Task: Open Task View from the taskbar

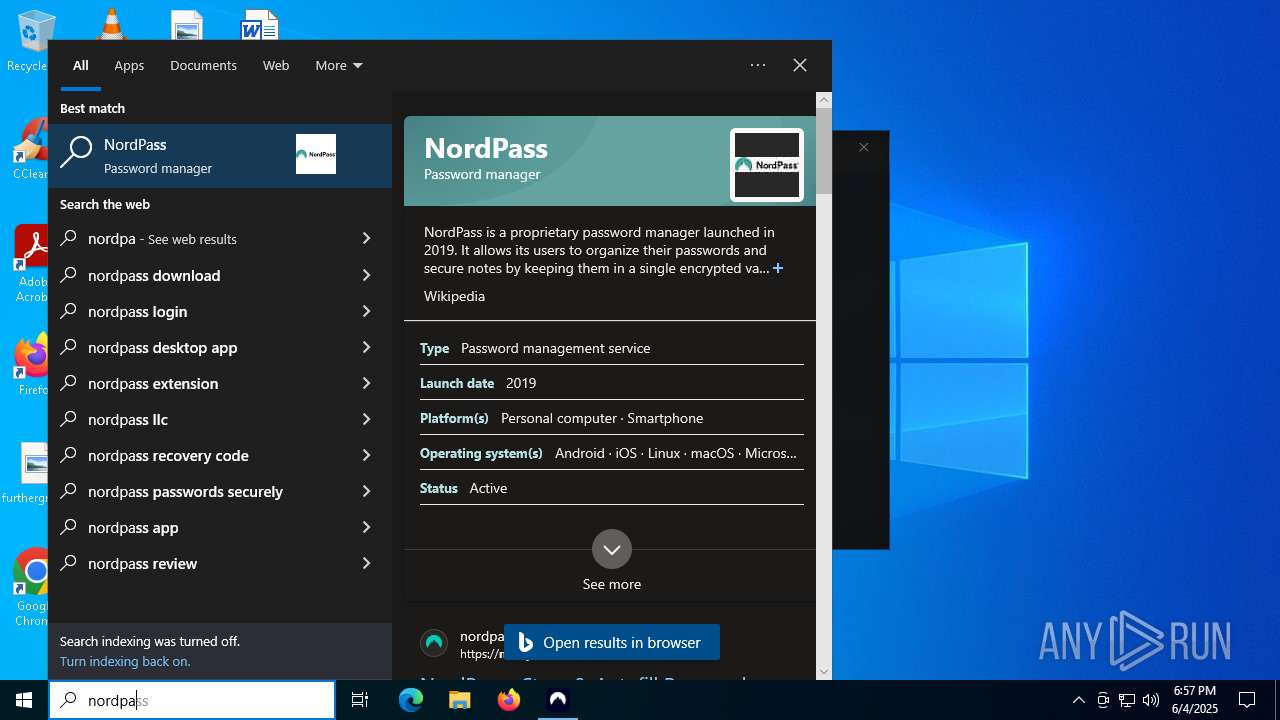Action: (360, 700)
